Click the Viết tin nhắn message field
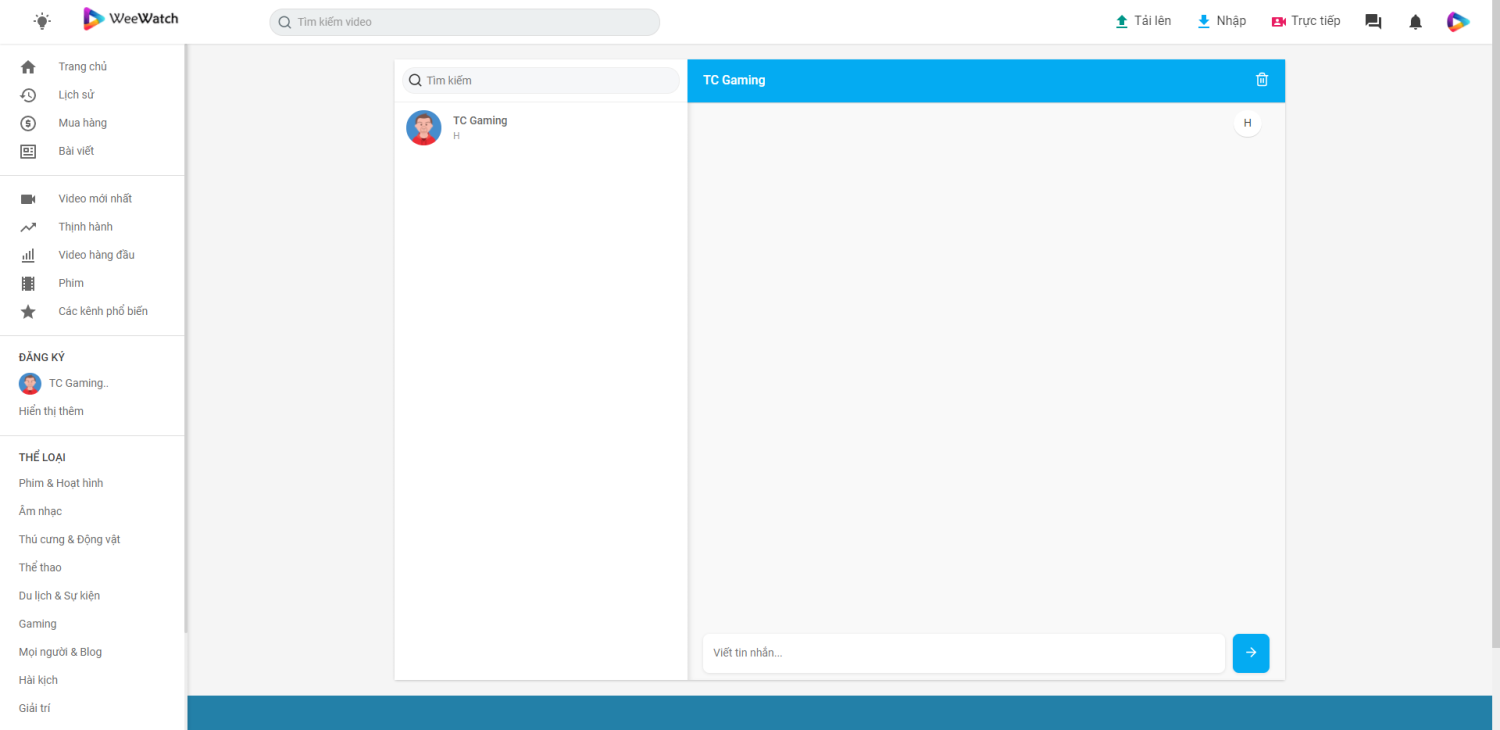The image size is (1500, 730). pyautogui.click(x=963, y=653)
